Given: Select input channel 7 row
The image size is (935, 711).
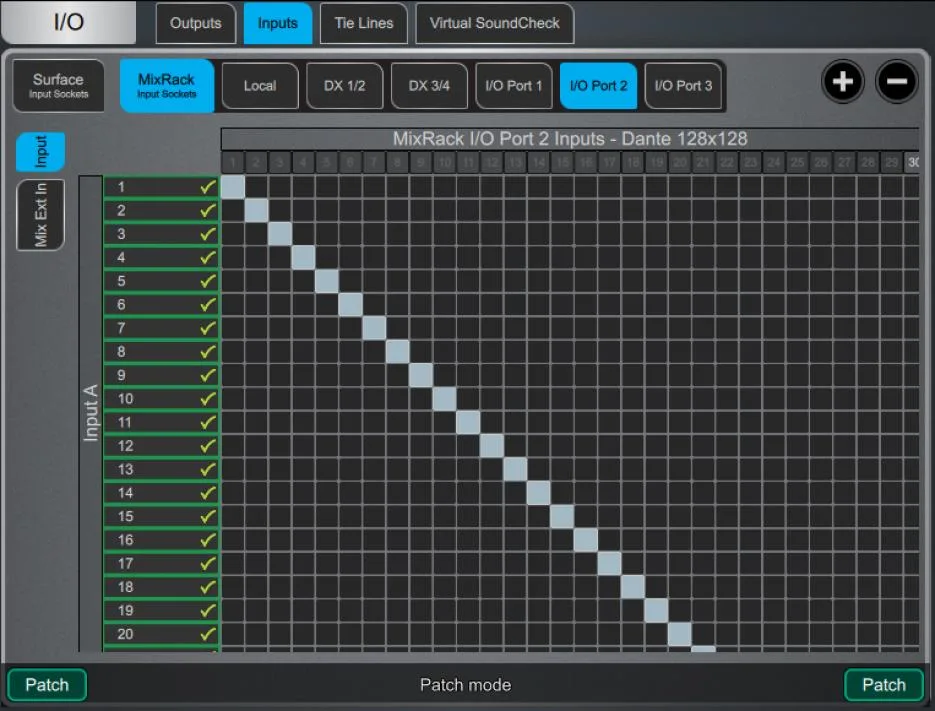Looking at the screenshot, I should (162, 328).
